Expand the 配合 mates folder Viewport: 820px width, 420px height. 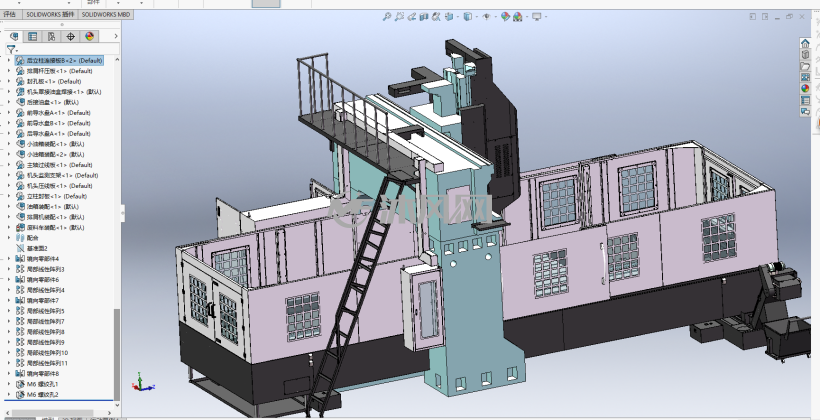(x=8, y=237)
